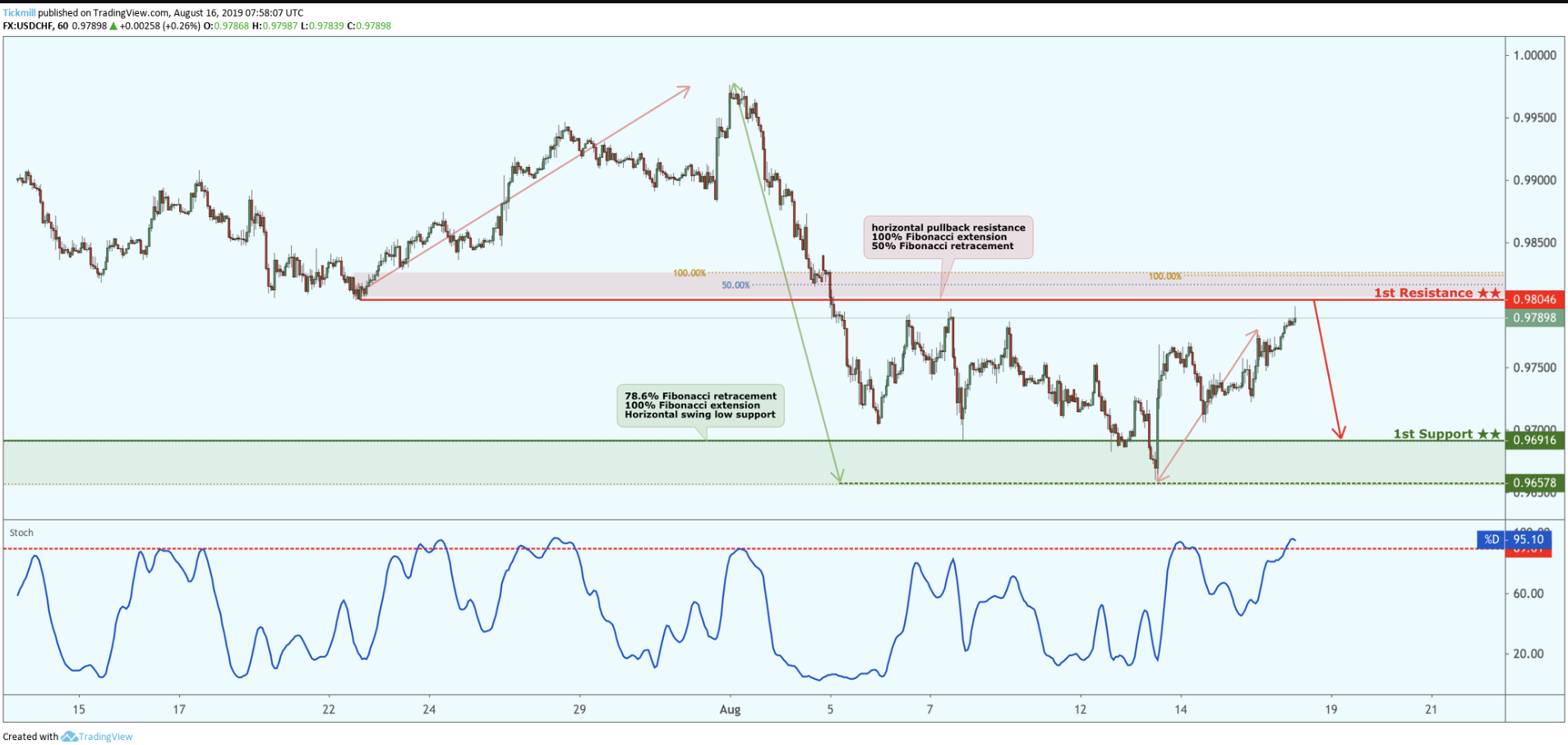Click the 50.00% Fibonacci level label
Viewport: 1568px width, 745px height.
point(736,285)
